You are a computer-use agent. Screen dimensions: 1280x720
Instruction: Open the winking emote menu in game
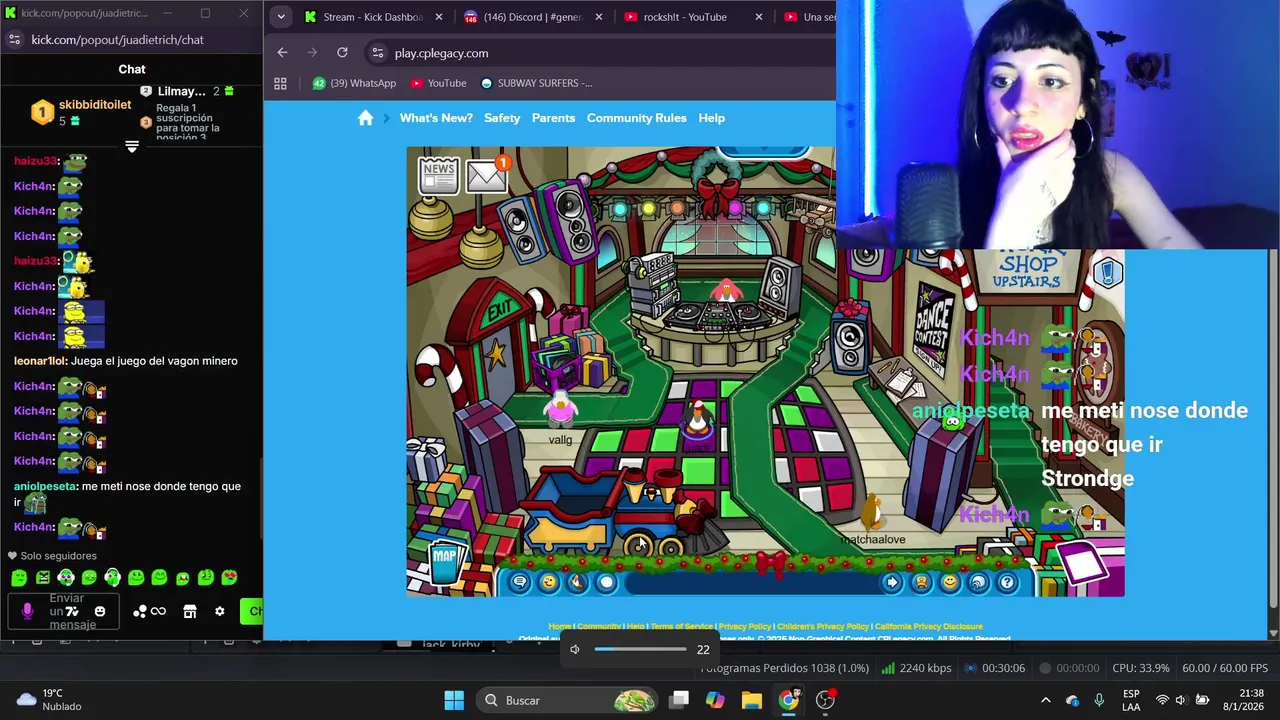548,582
